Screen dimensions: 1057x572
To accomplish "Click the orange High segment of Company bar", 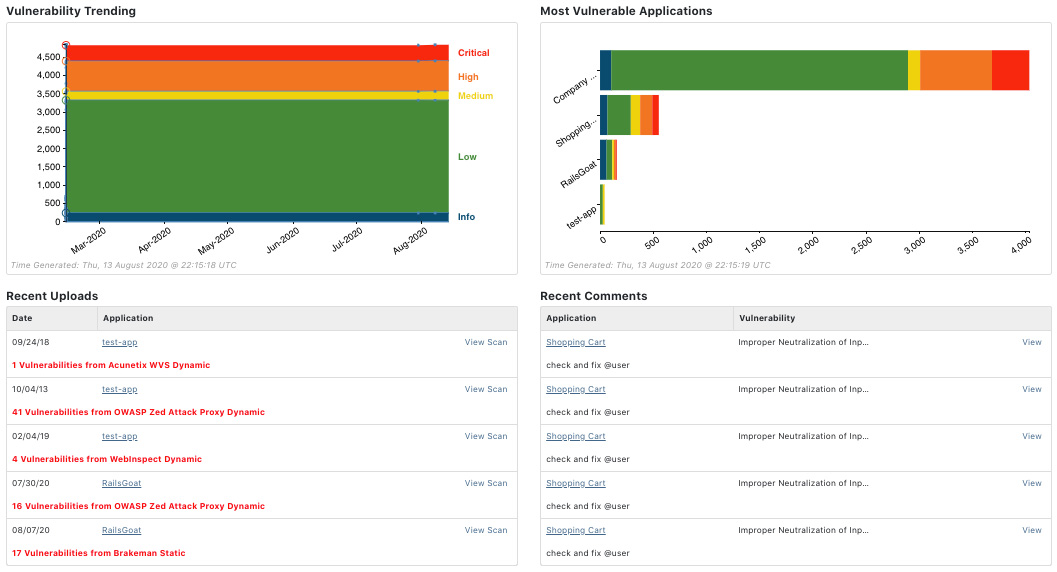I will (955, 70).
